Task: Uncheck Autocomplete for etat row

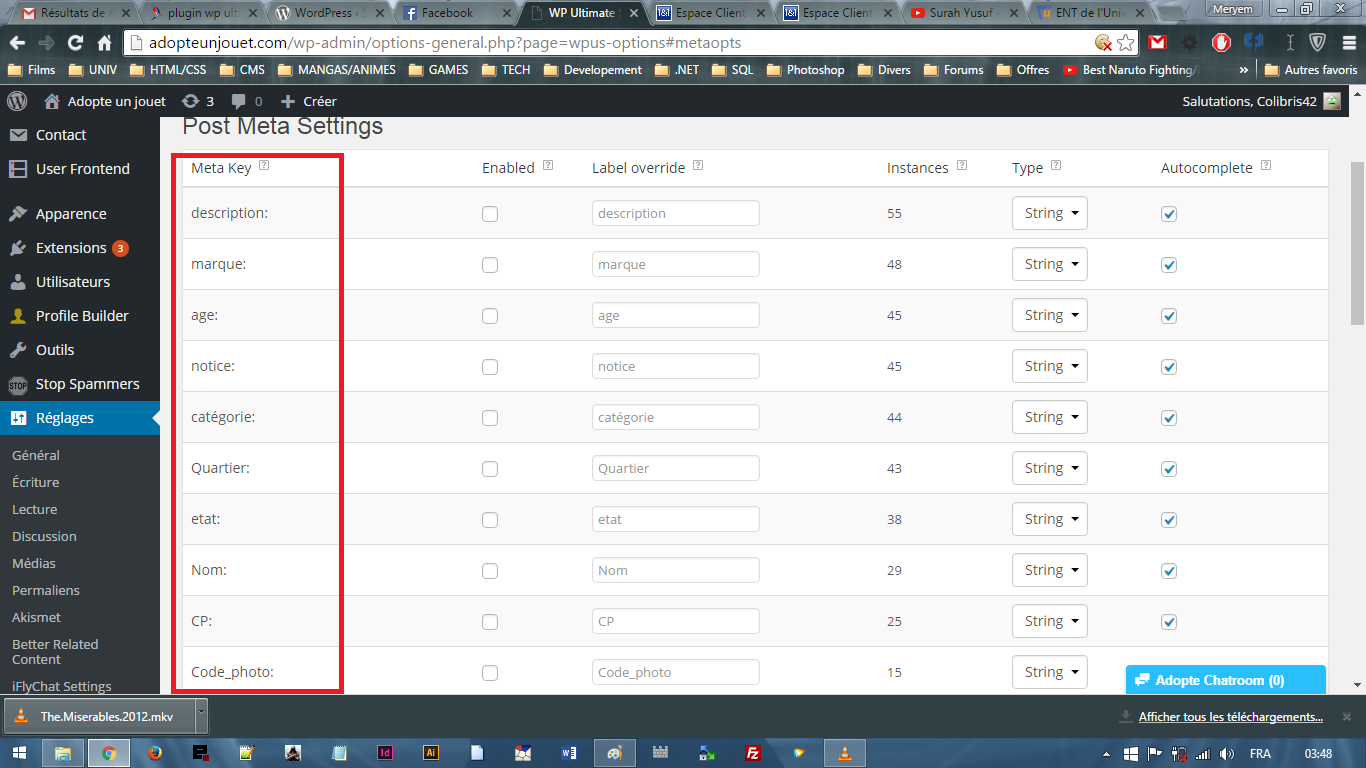Action: coord(1169,519)
